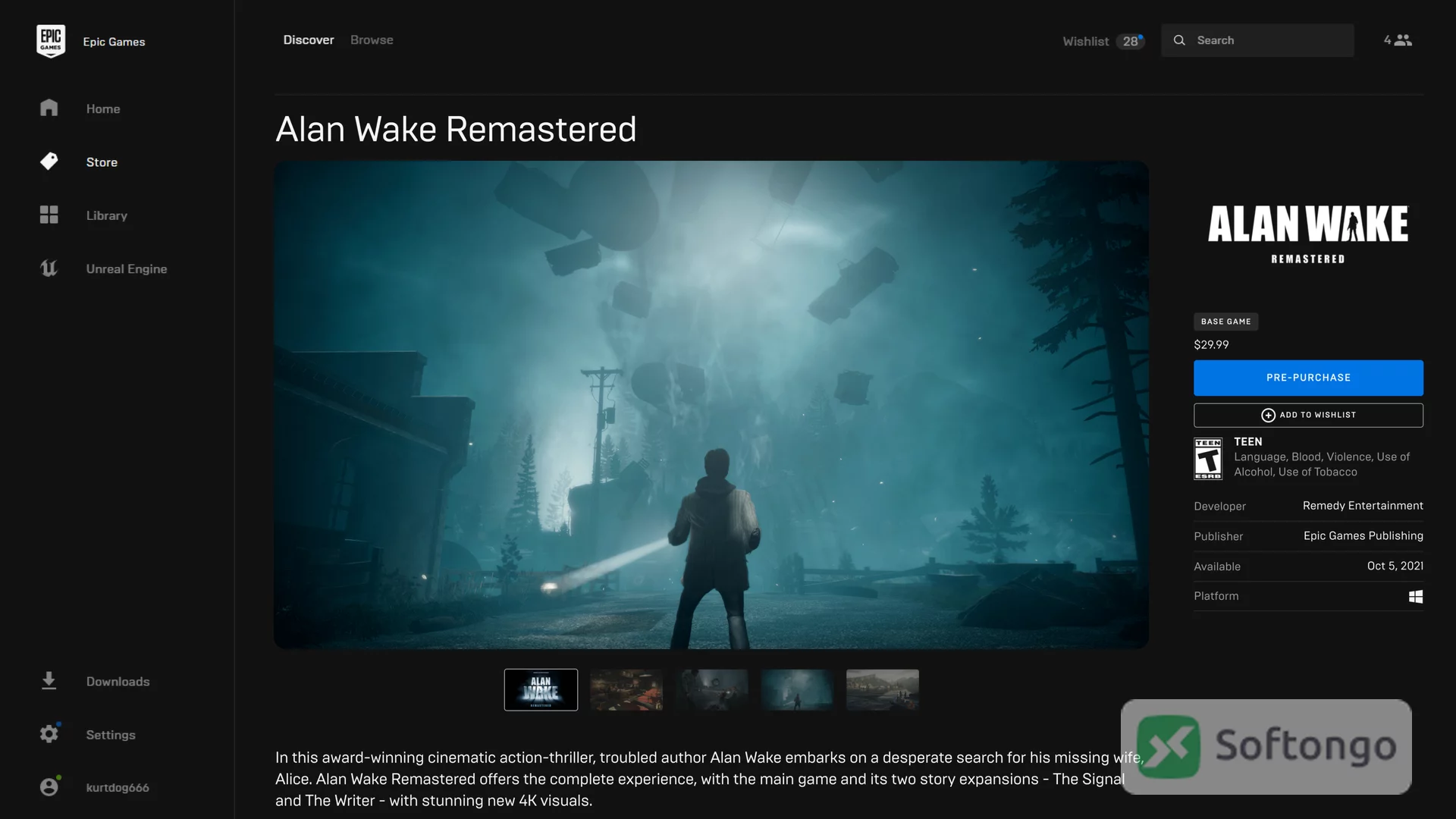Click the plus icon on Add to Wishlist
The width and height of the screenshot is (1456, 819).
(x=1268, y=415)
